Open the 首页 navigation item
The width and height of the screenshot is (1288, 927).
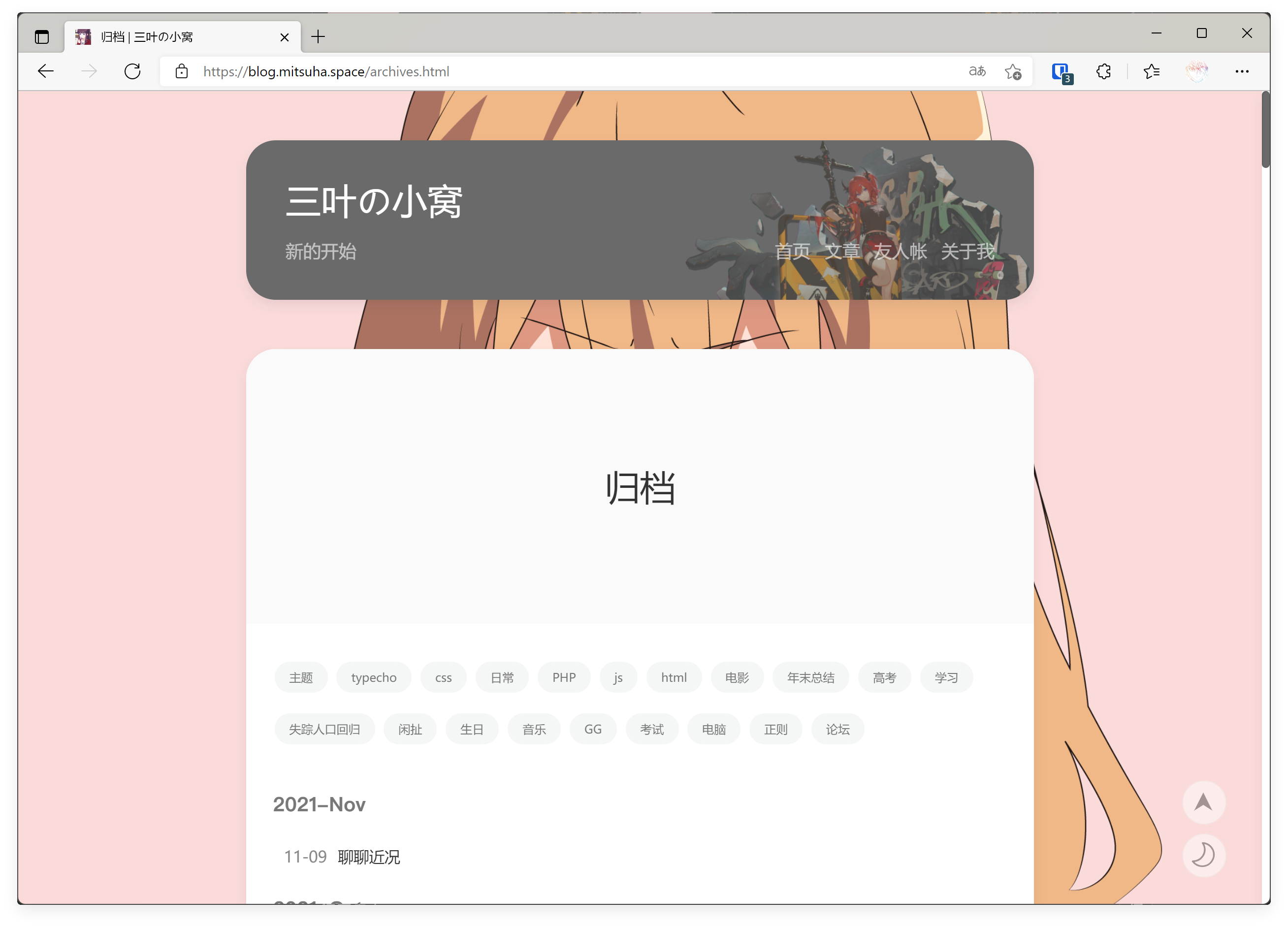pyautogui.click(x=792, y=252)
